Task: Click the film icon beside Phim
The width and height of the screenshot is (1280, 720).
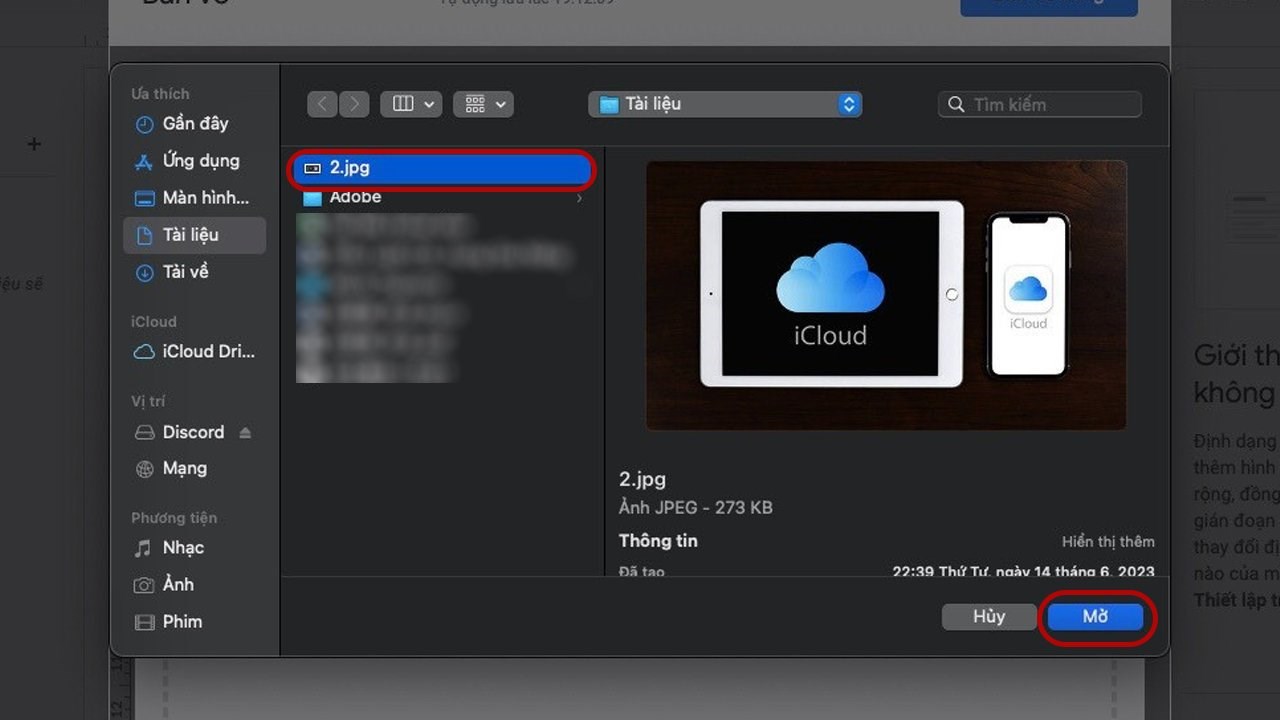Action: (145, 622)
